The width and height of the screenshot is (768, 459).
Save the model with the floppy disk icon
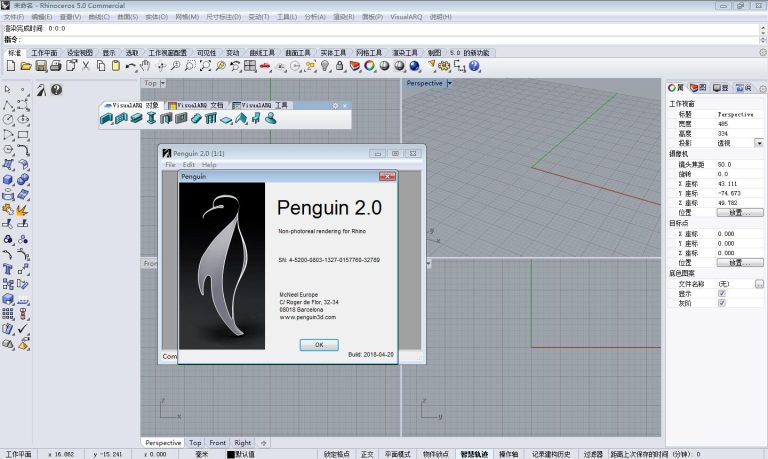(41, 66)
